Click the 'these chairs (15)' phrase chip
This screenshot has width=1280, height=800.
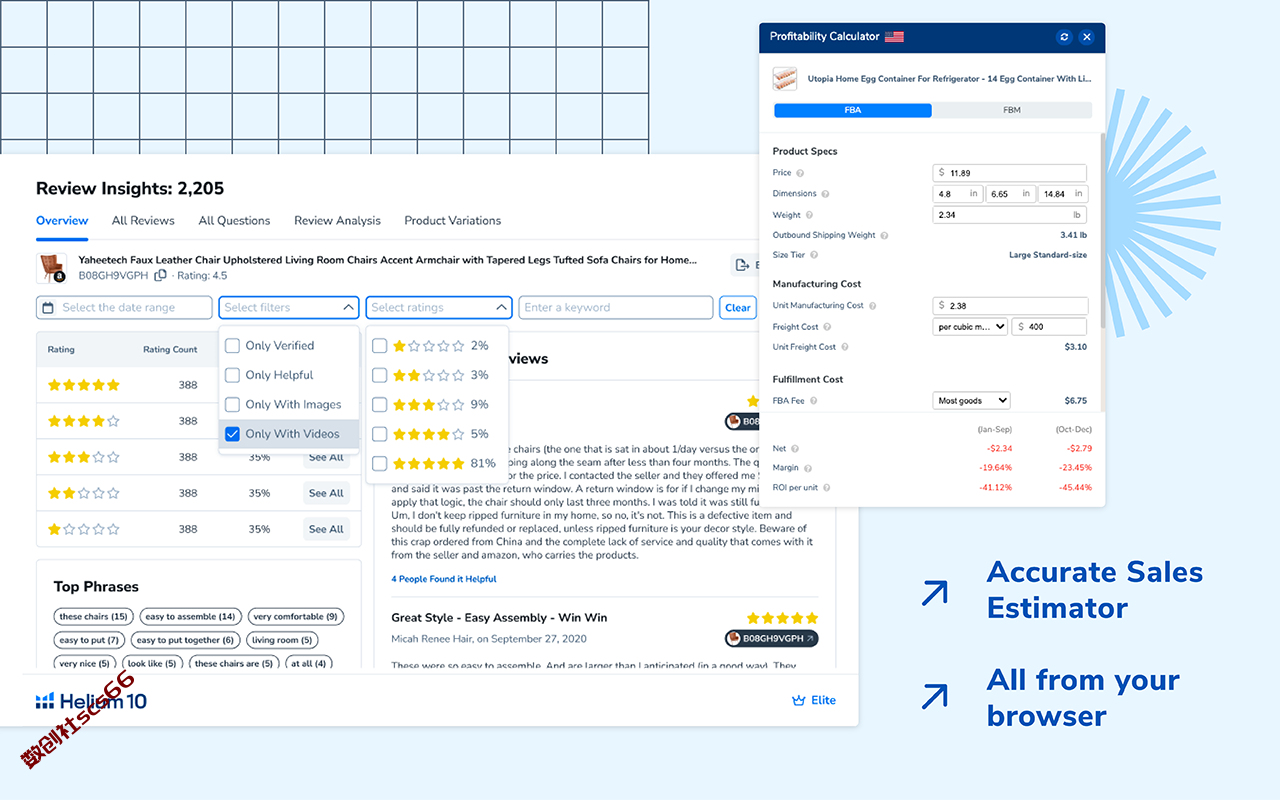click(x=94, y=617)
